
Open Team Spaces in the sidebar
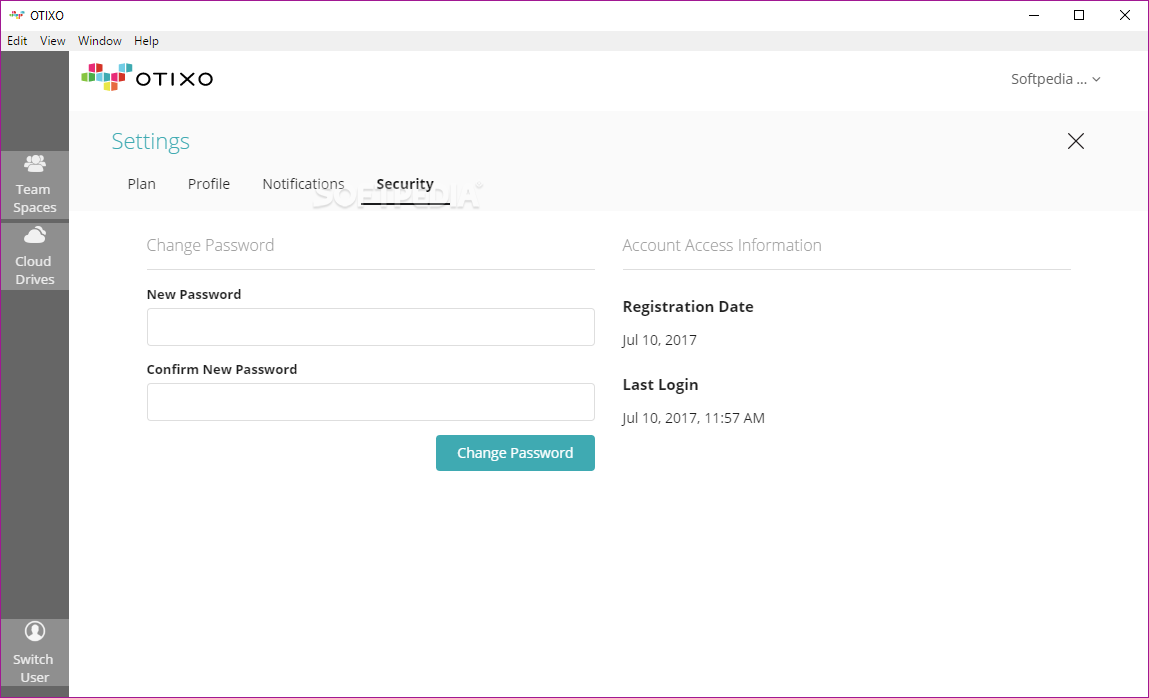coord(34,185)
